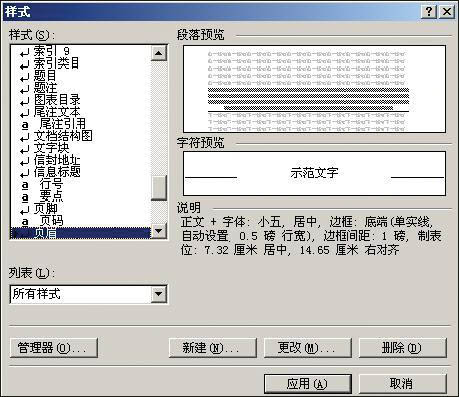Click the 新建 new style button
This screenshot has width=459, height=397.
(213, 348)
